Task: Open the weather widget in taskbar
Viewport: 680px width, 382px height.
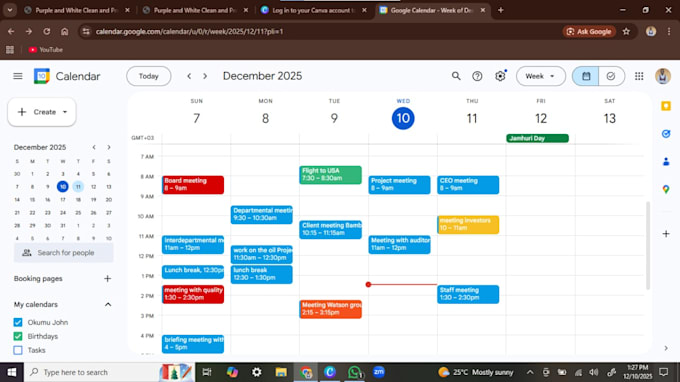Action: 476,372
